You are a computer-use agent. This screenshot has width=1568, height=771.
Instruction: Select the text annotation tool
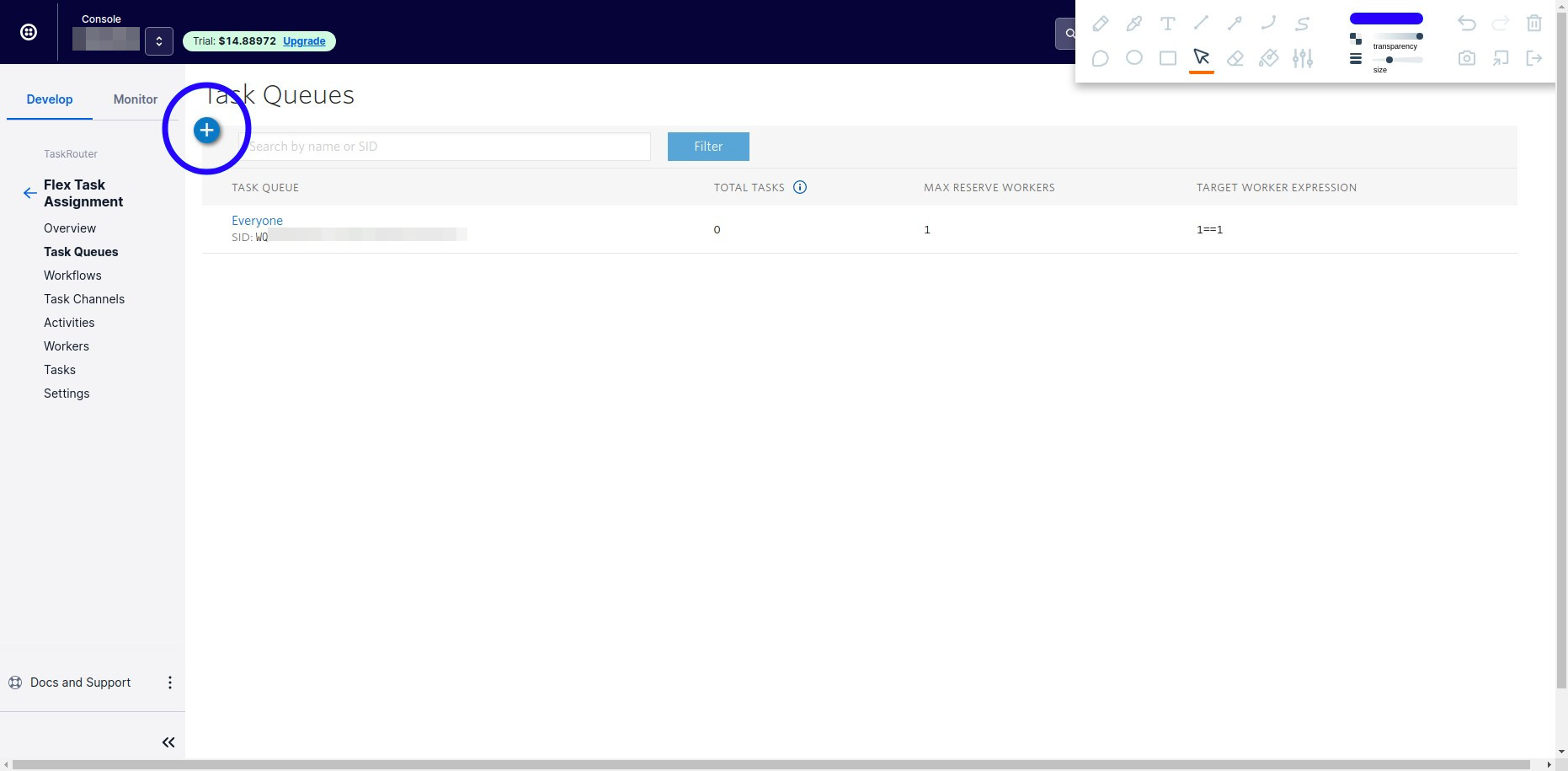click(x=1168, y=24)
